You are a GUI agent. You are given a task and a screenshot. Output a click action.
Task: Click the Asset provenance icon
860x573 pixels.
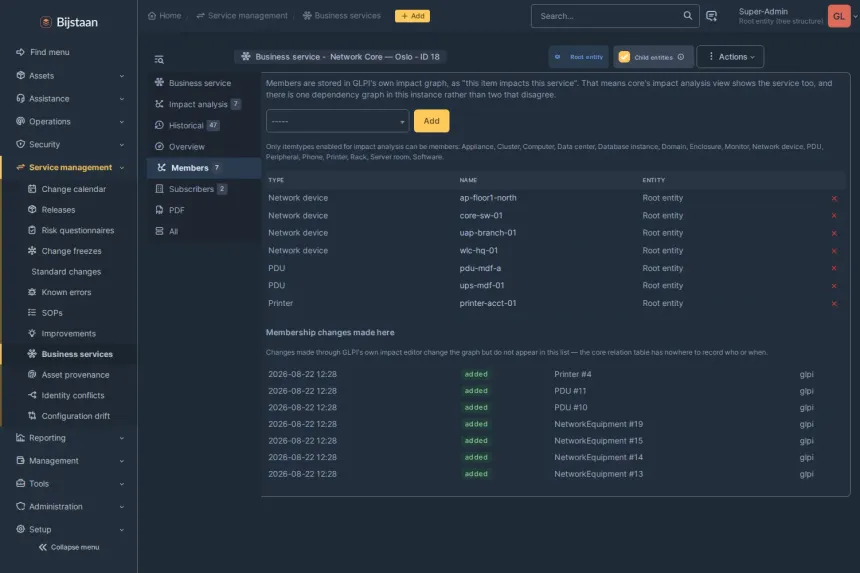tap(32, 375)
